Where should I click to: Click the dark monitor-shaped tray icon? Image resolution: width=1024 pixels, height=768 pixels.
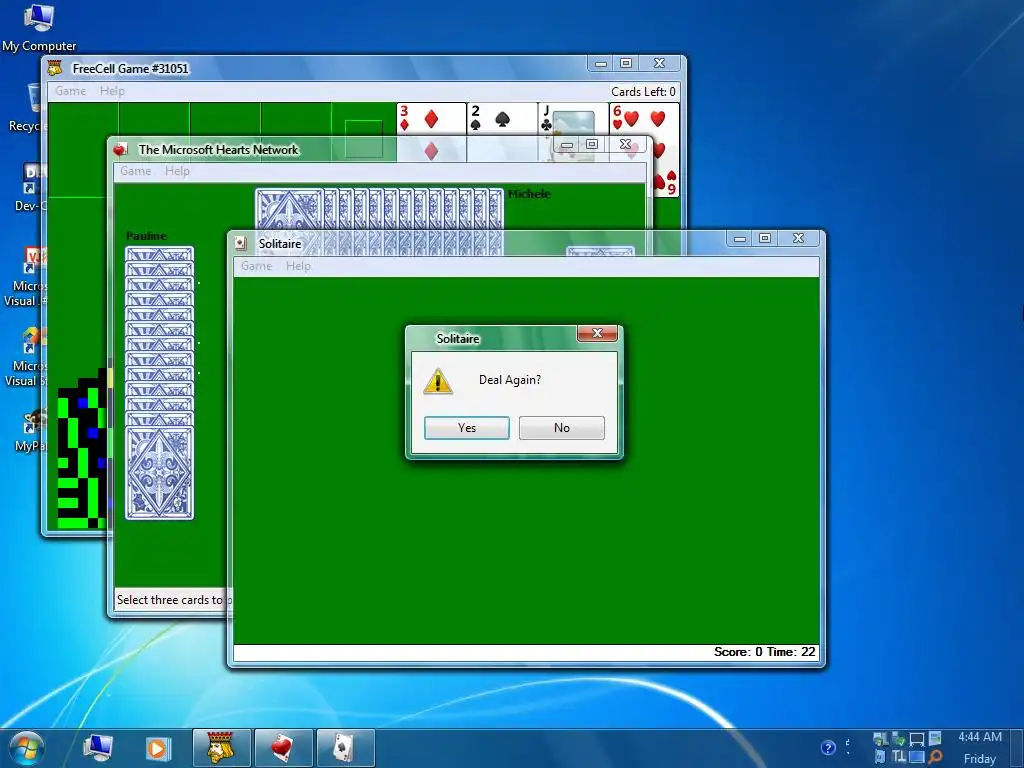[x=917, y=739]
